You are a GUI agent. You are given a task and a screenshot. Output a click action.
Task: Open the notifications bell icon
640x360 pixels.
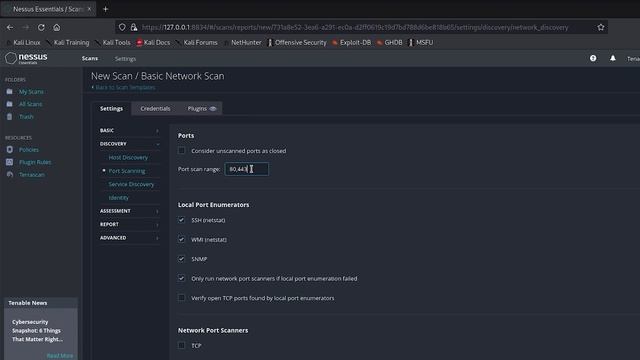[613, 58]
